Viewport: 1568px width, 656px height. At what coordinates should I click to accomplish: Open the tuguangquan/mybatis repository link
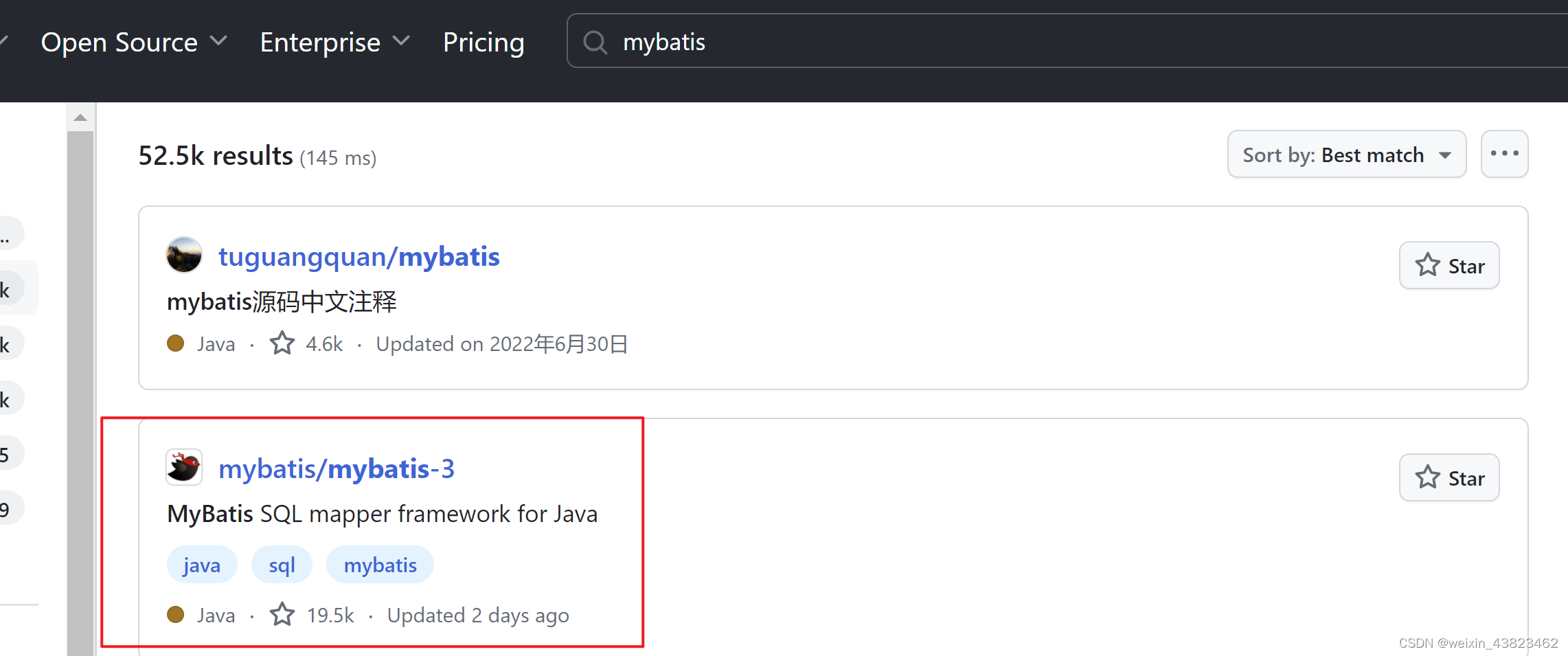pyautogui.click(x=359, y=256)
